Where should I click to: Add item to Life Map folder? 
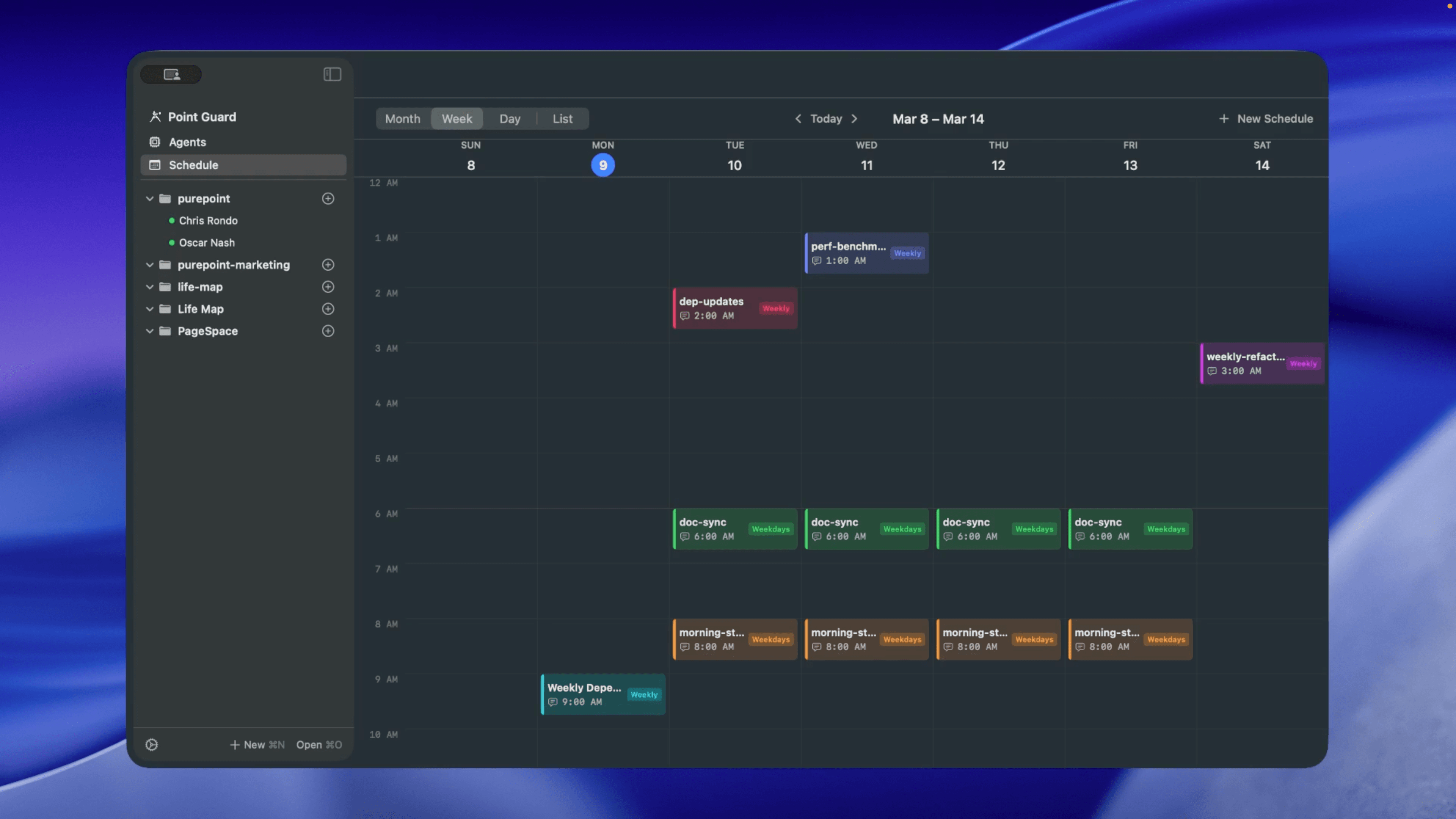(x=328, y=309)
